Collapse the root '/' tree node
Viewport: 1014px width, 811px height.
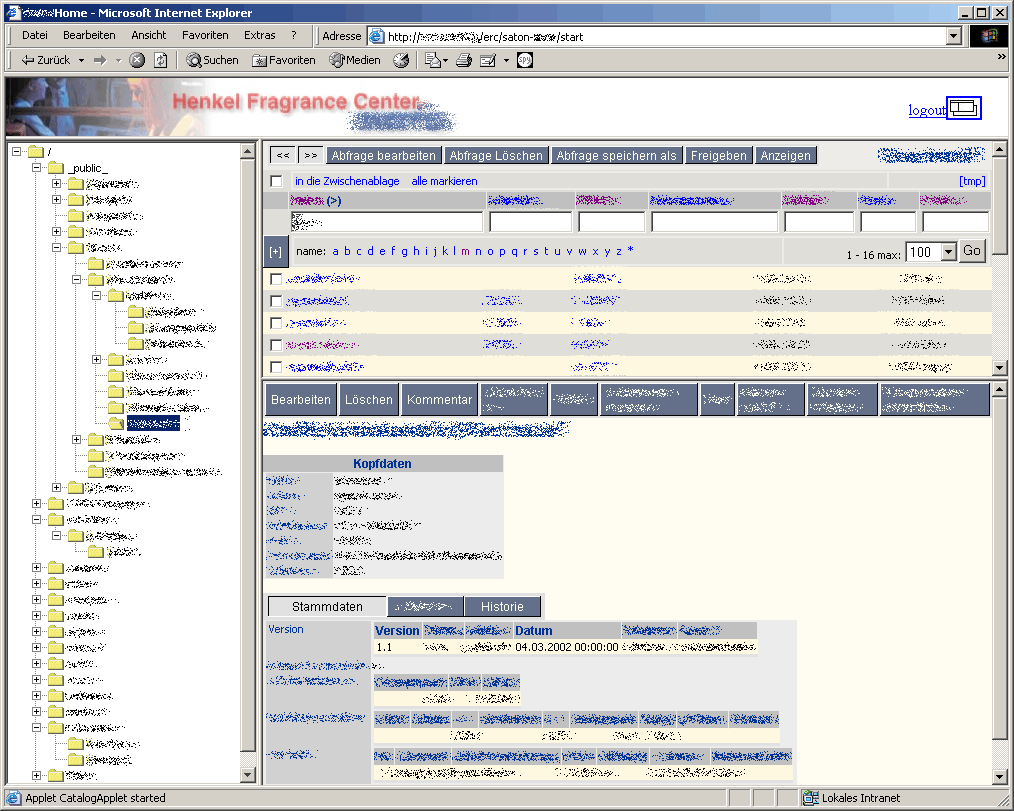(x=16, y=152)
